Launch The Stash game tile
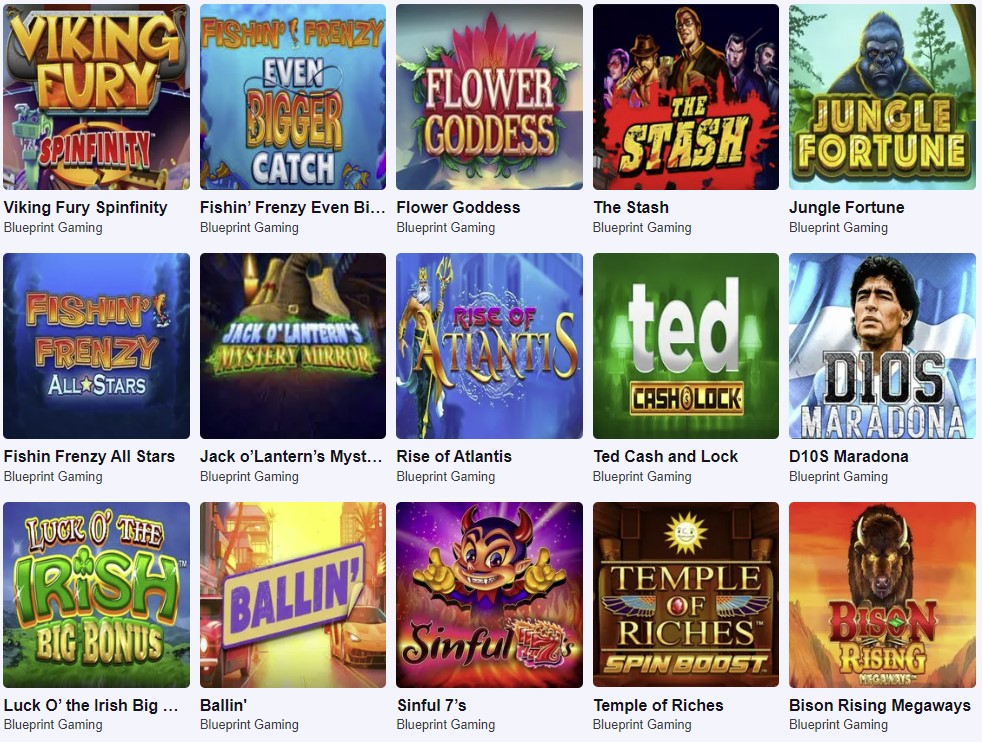The width and height of the screenshot is (982, 742). pos(686,97)
